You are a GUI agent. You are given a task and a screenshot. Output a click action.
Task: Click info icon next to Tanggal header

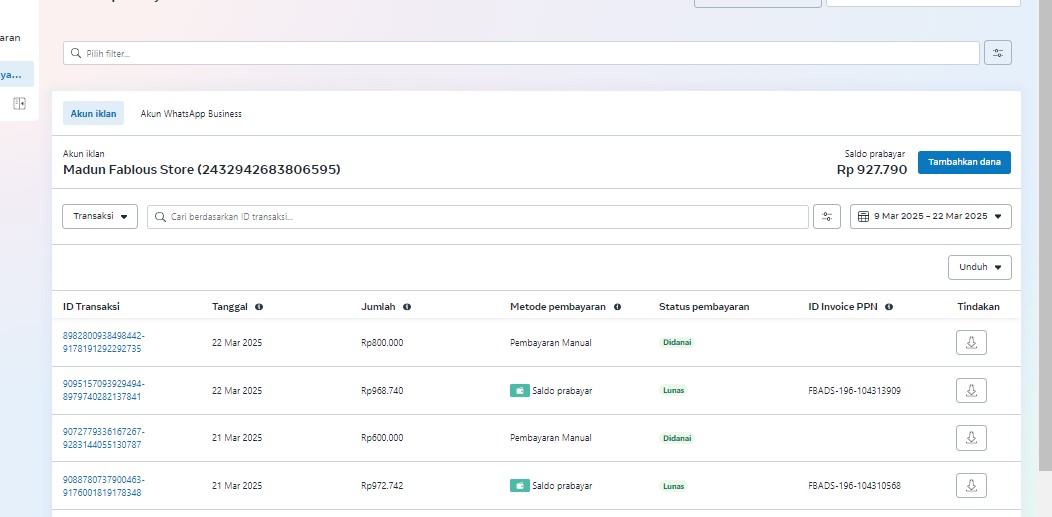click(x=259, y=307)
